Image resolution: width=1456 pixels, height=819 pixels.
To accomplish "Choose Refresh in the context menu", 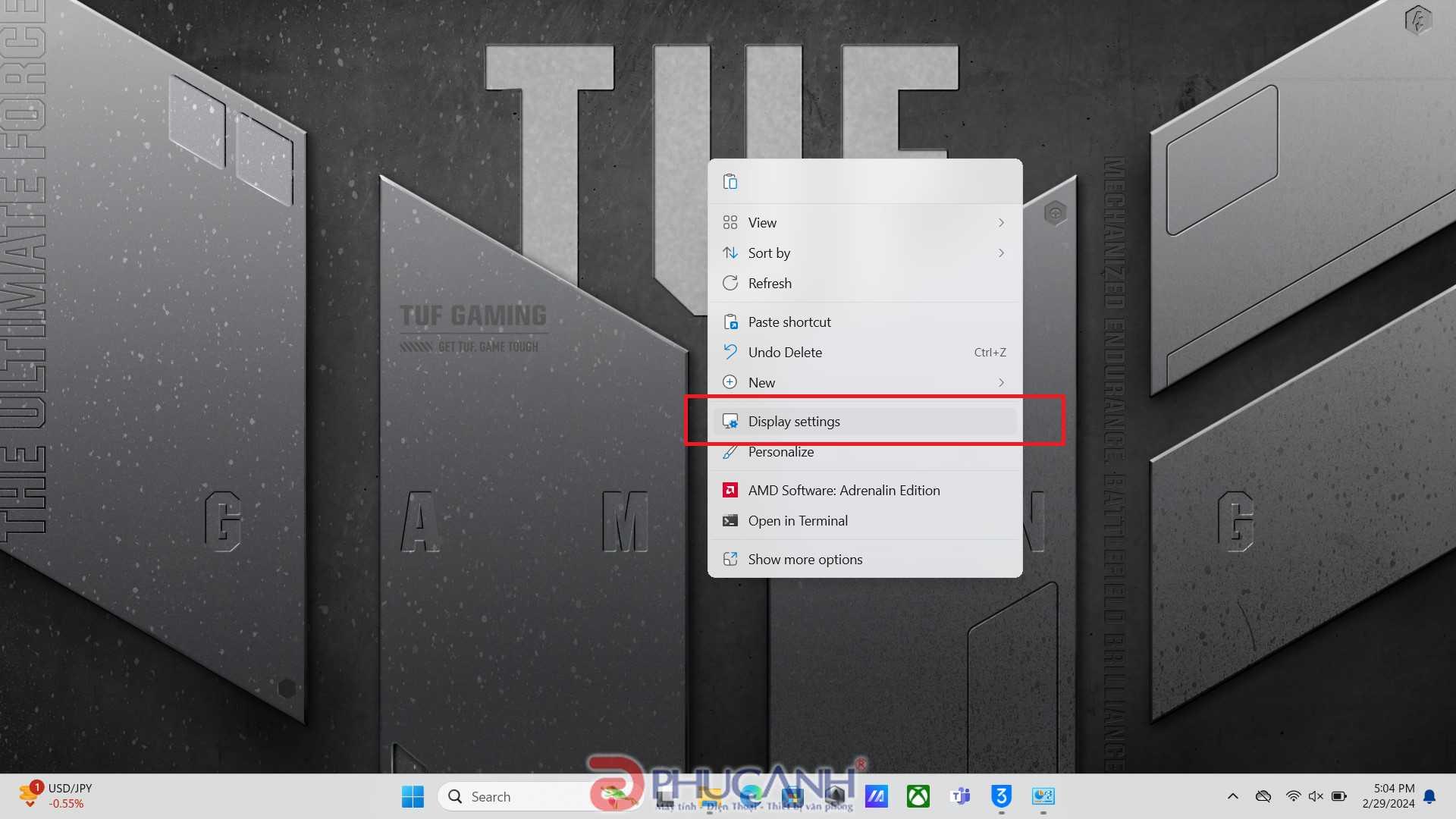I will [864, 283].
